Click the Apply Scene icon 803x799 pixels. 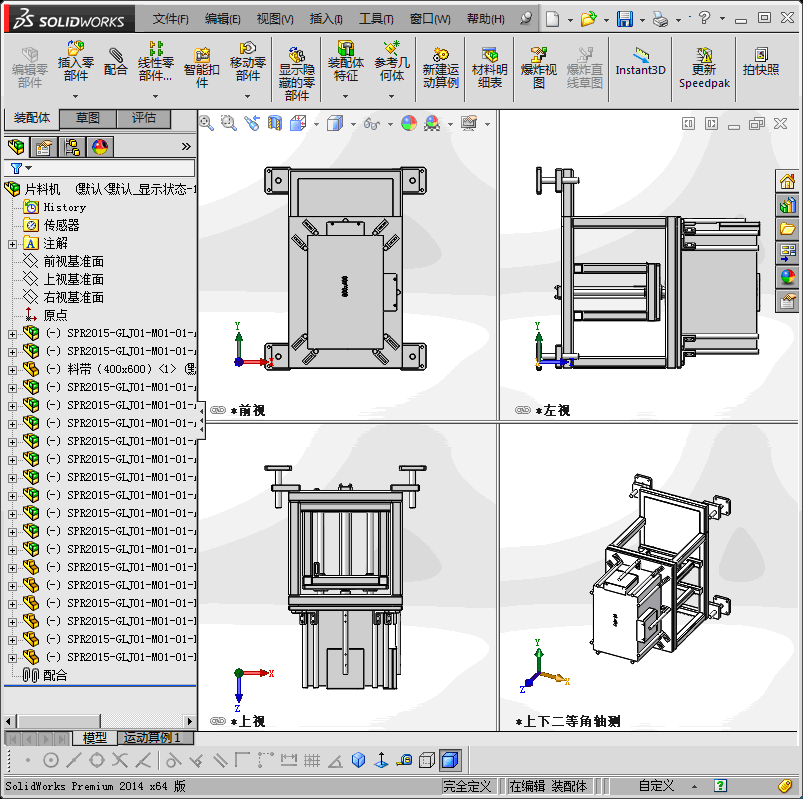(432, 123)
